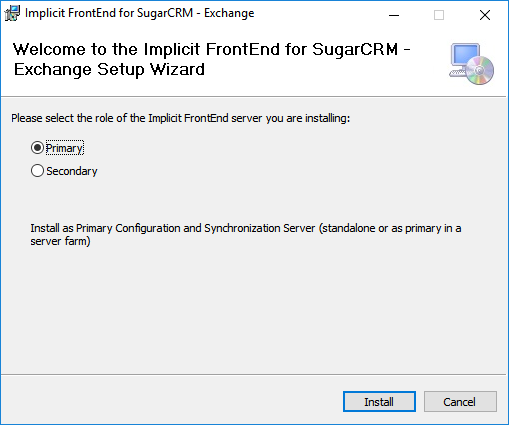509x425 pixels.
Task: Click the rainbow CD disc in header graphic
Action: coord(480,70)
